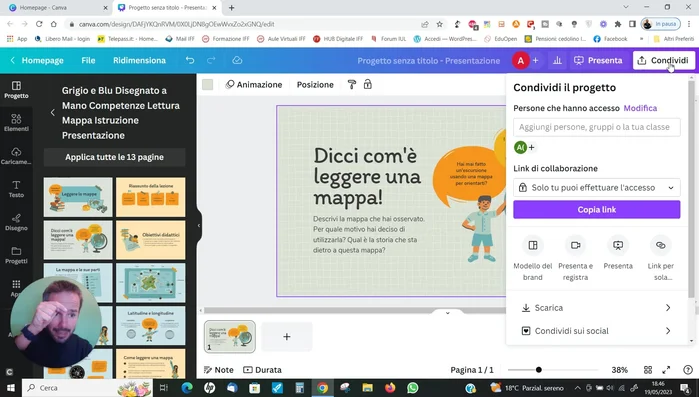Go back to Homepage
This screenshot has height=397, width=699.
37,60
